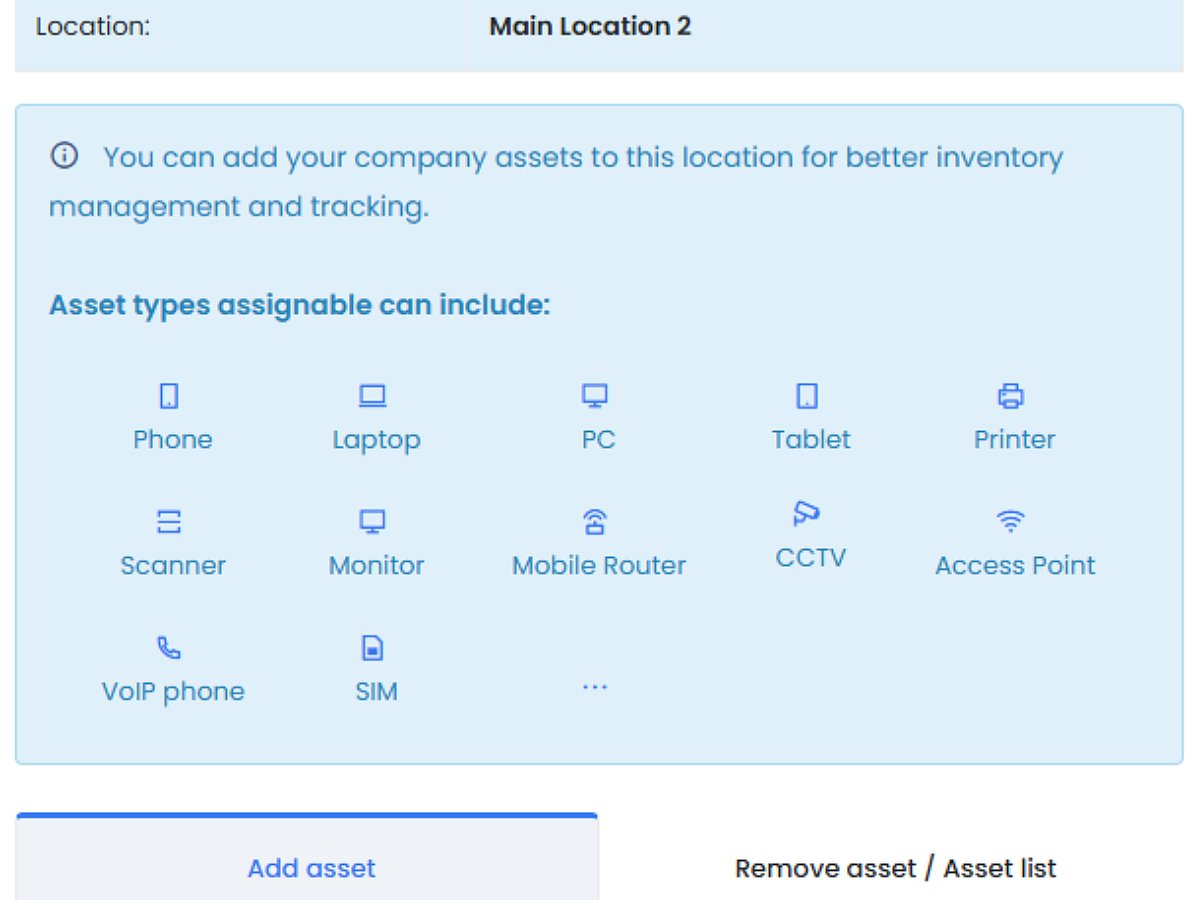Click the Phone asset icon
This screenshot has width=1200, height=900.
click(170, 397)
